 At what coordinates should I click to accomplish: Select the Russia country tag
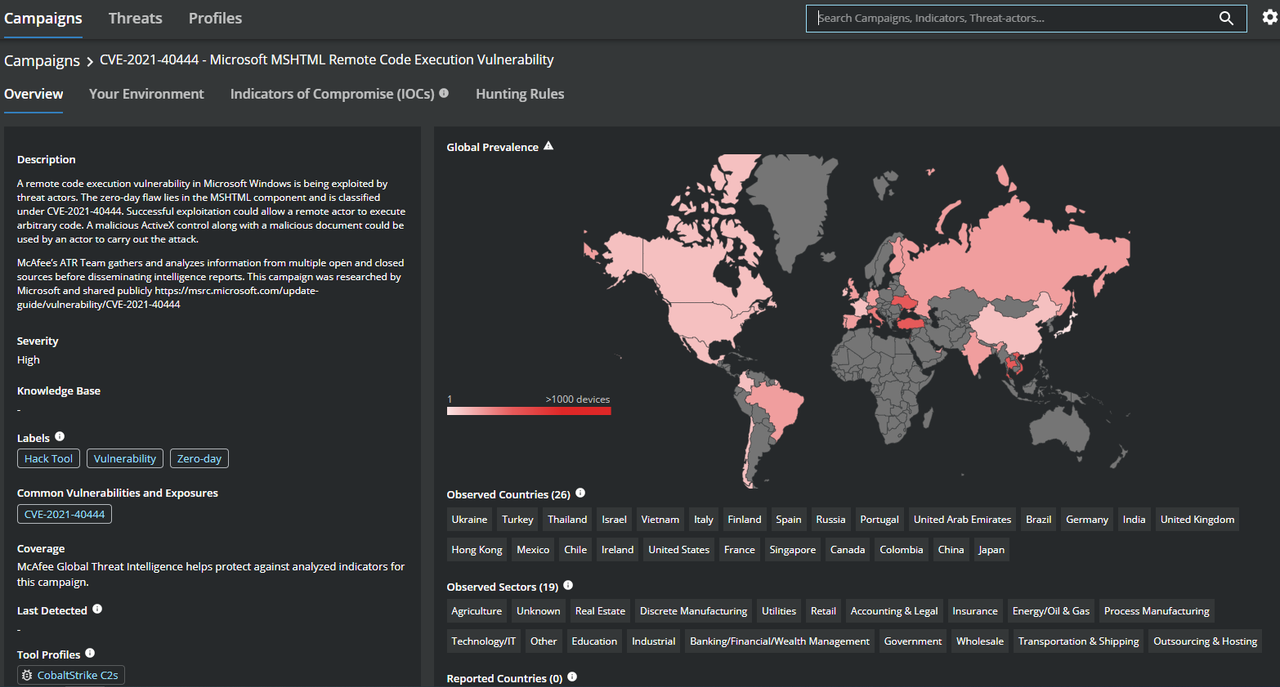[x=831, y=520]
